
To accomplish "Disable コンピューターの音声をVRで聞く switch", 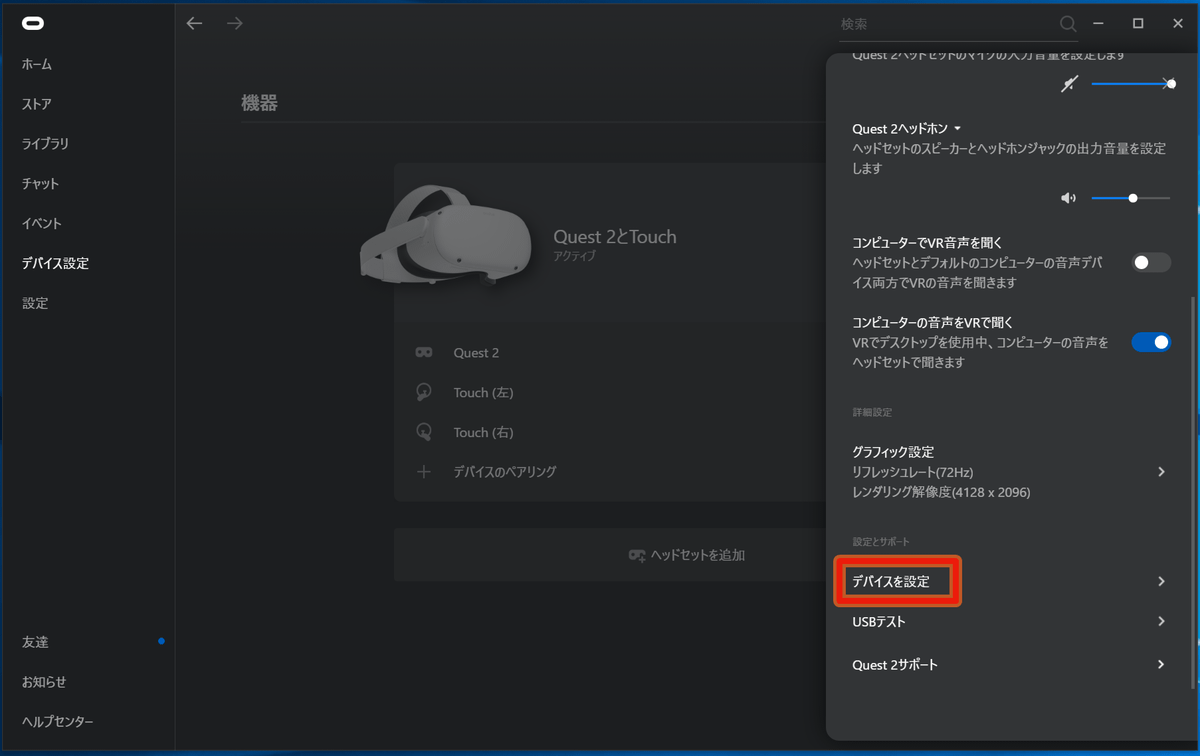I will click(x=1151, y=342).
